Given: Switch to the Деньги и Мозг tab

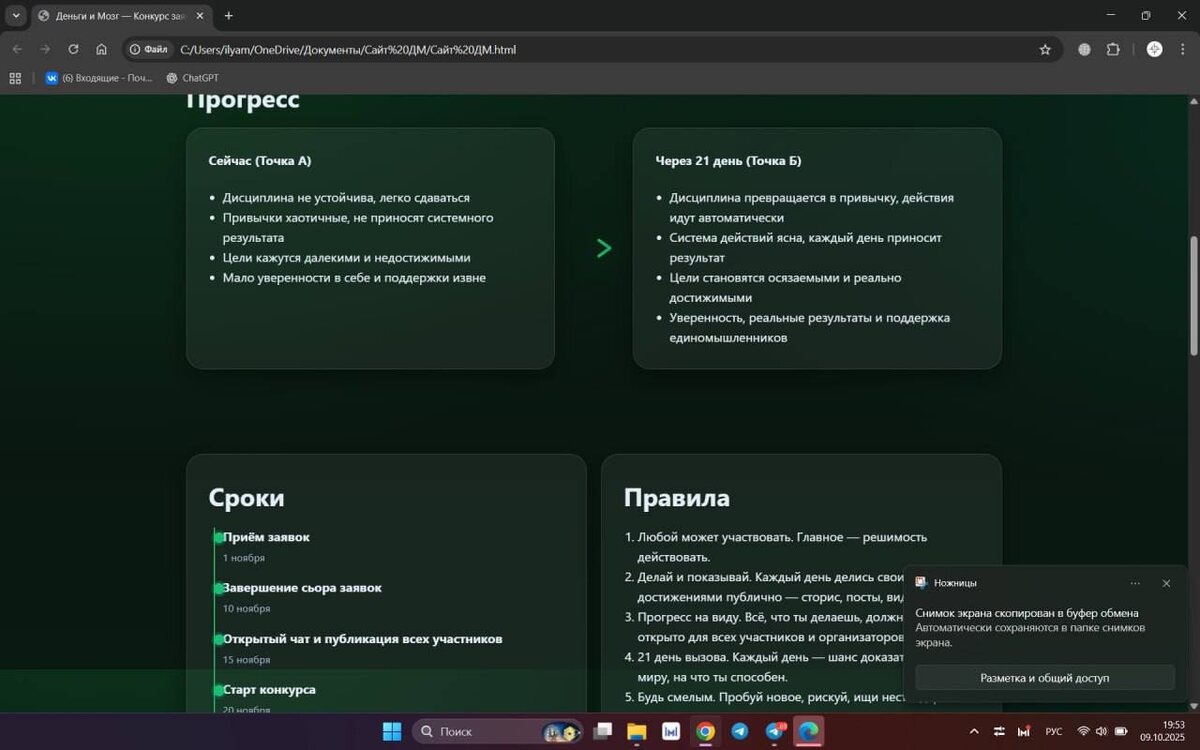Looking at the screenshot, I should pyautogui.click(x=120, y=16).
